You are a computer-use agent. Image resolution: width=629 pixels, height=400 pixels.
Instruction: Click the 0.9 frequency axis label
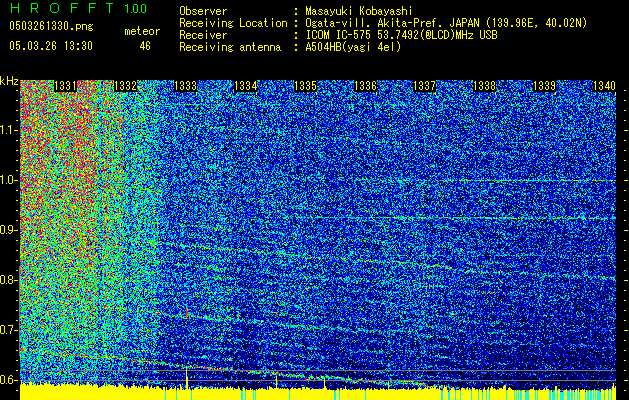pos(9,230)
